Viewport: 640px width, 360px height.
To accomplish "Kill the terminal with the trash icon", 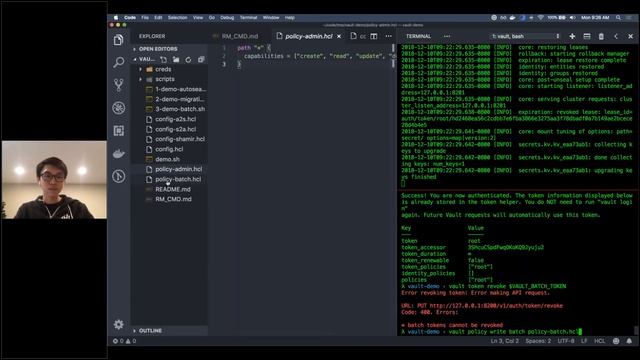I will [x=601, y=36].
